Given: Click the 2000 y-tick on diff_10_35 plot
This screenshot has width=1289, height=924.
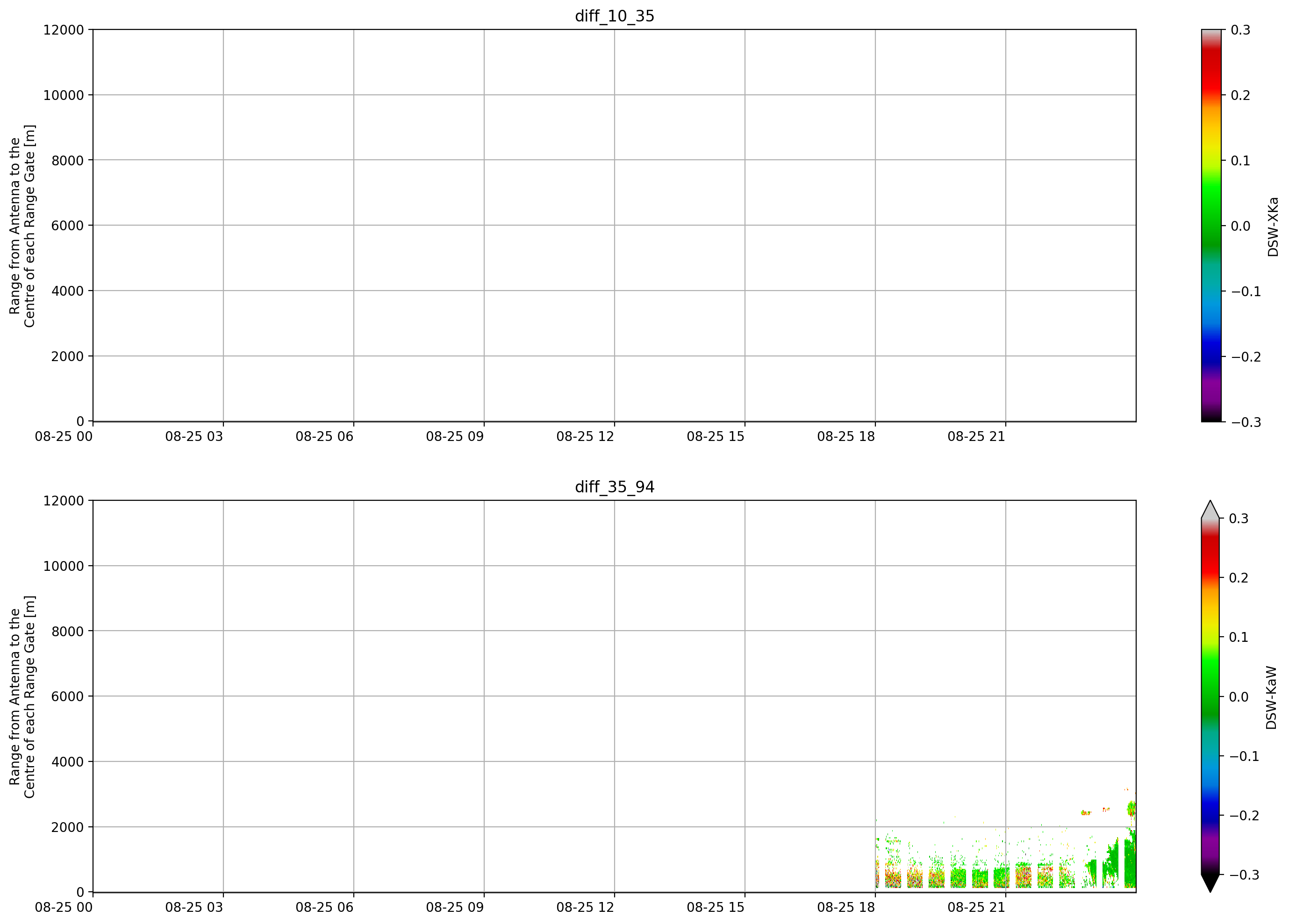Looking at the screenshot, I should (x=68, y=356).
